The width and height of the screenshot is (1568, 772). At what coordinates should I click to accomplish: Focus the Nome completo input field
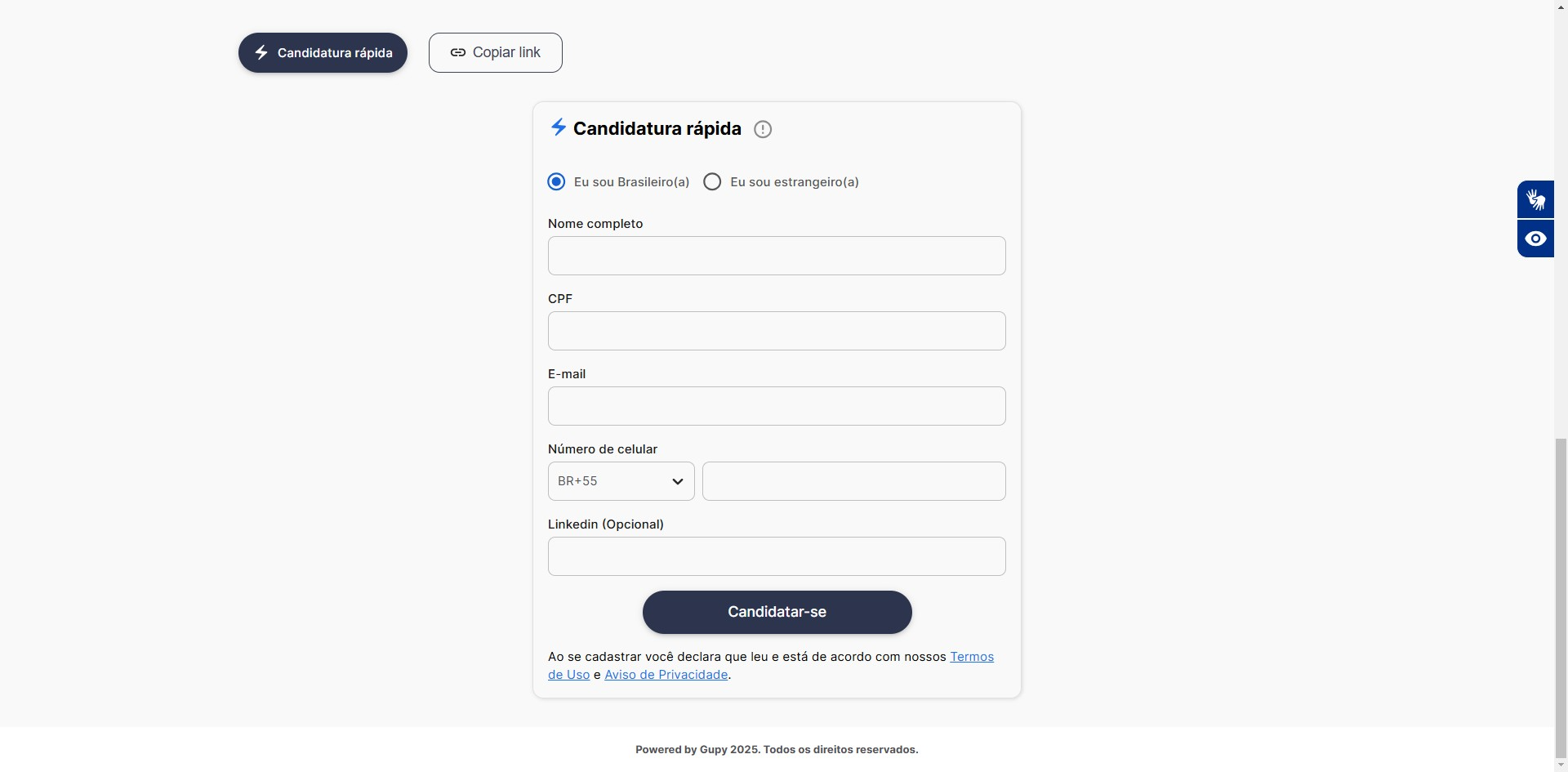[x=776, y=256]
